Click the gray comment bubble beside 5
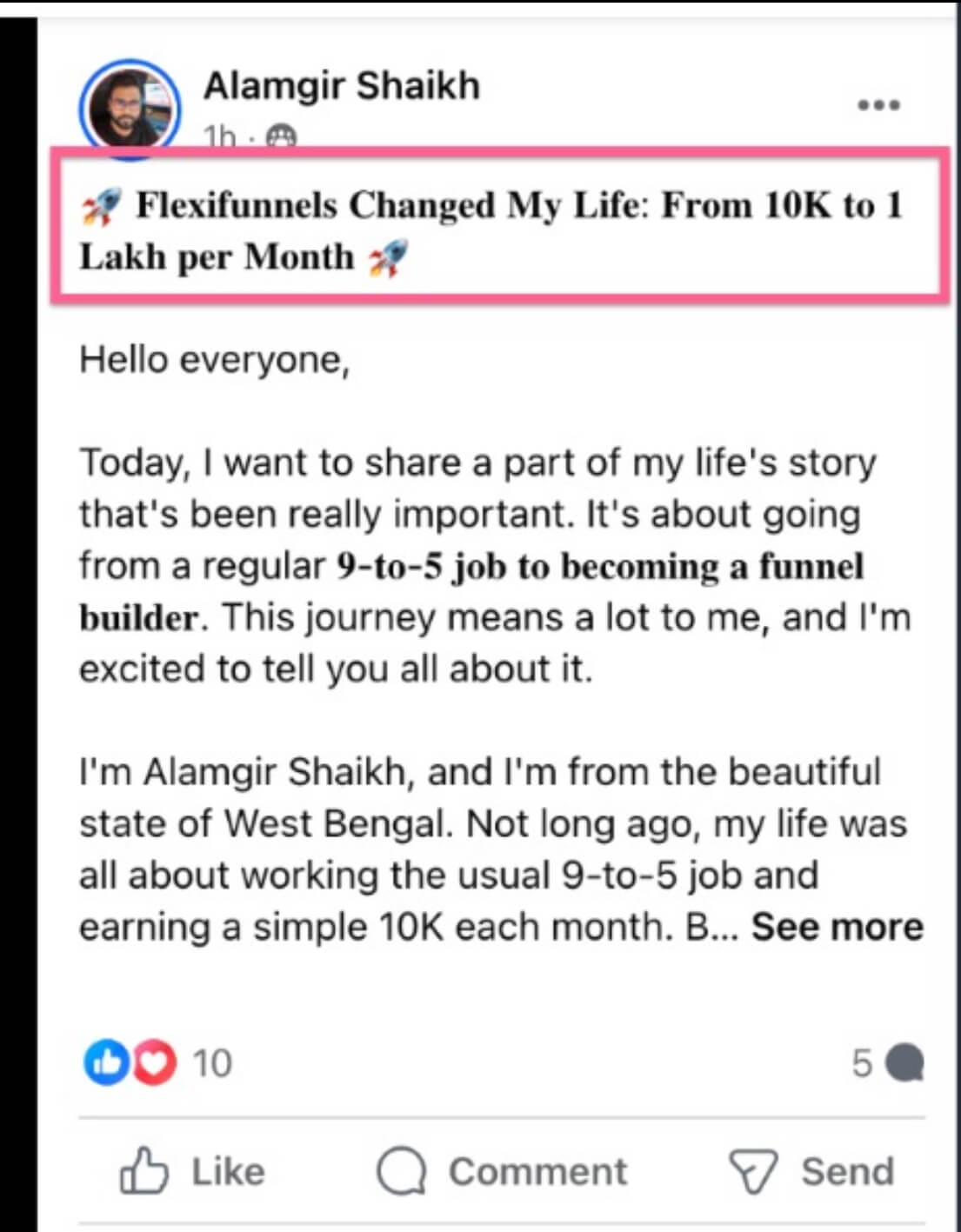The image size is (961, 1232). coord(905,1063)
